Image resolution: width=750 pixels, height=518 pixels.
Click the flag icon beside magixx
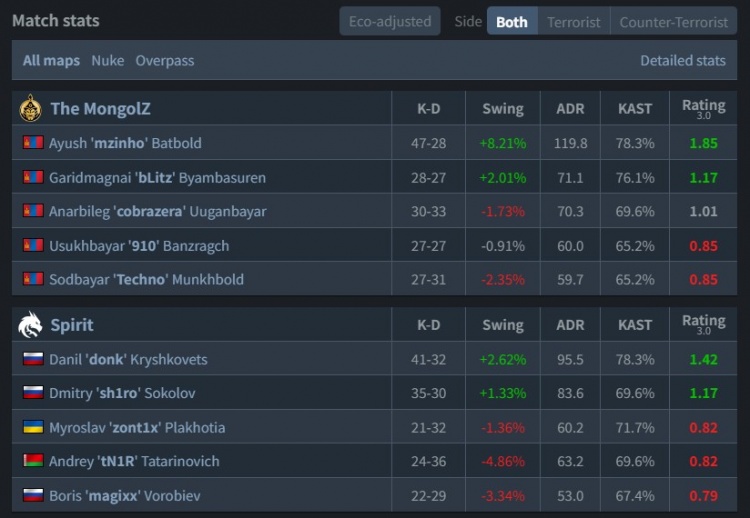click(x=32, y=495)
